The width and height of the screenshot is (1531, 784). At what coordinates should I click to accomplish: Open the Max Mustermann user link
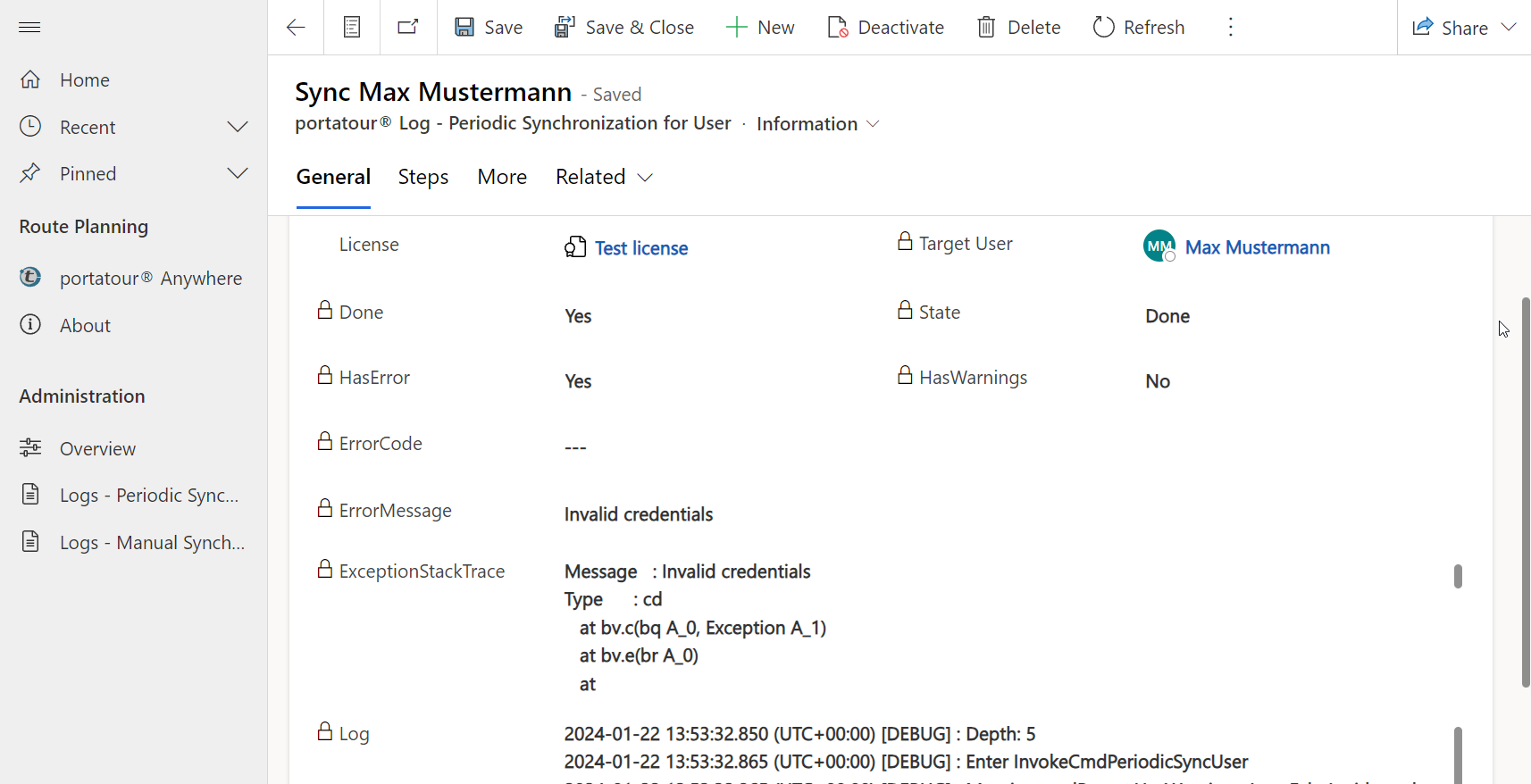click(x=1258, y=247)
